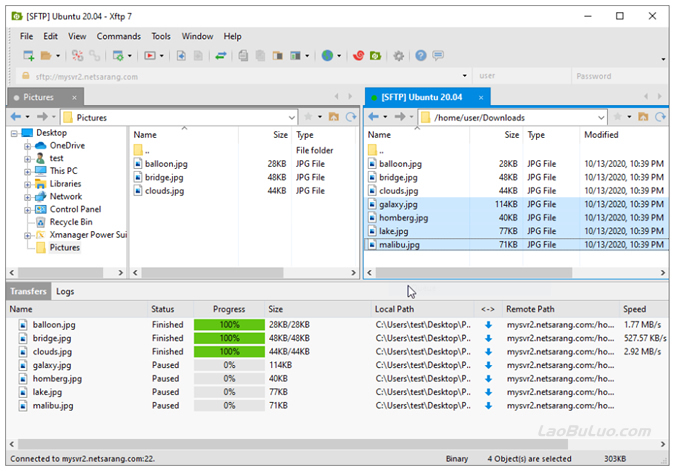Image resolution: width=674 pixels, height=471 pixels.
Task: Switch to the Logs tab
Action: click(65, 292)
